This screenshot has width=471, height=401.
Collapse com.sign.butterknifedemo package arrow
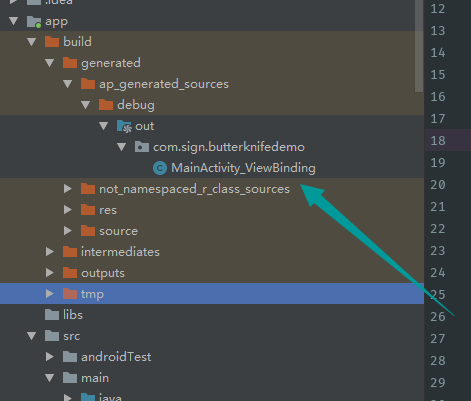point(122,147)
